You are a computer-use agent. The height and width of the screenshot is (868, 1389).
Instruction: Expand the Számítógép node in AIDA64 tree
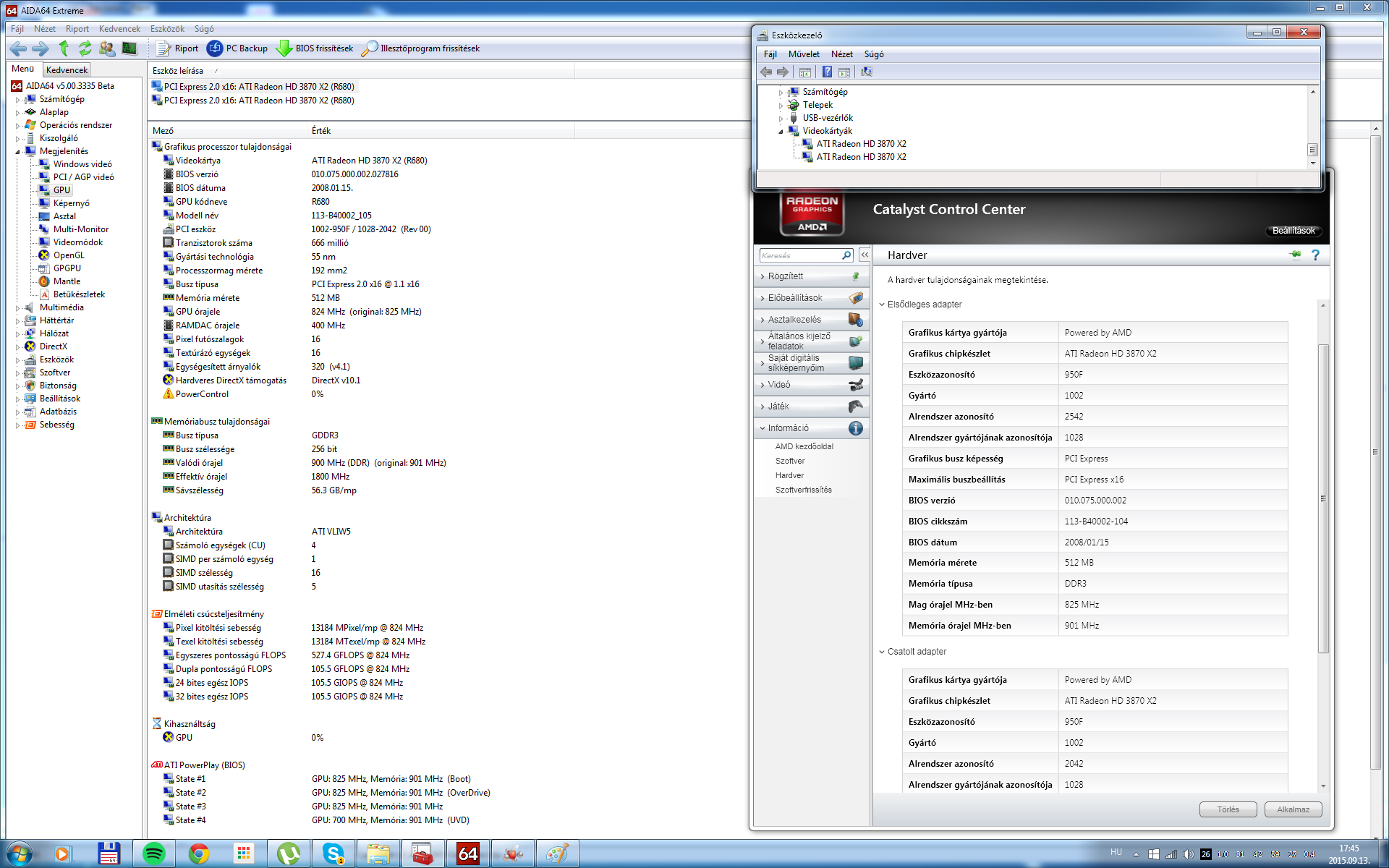point(18,99)
